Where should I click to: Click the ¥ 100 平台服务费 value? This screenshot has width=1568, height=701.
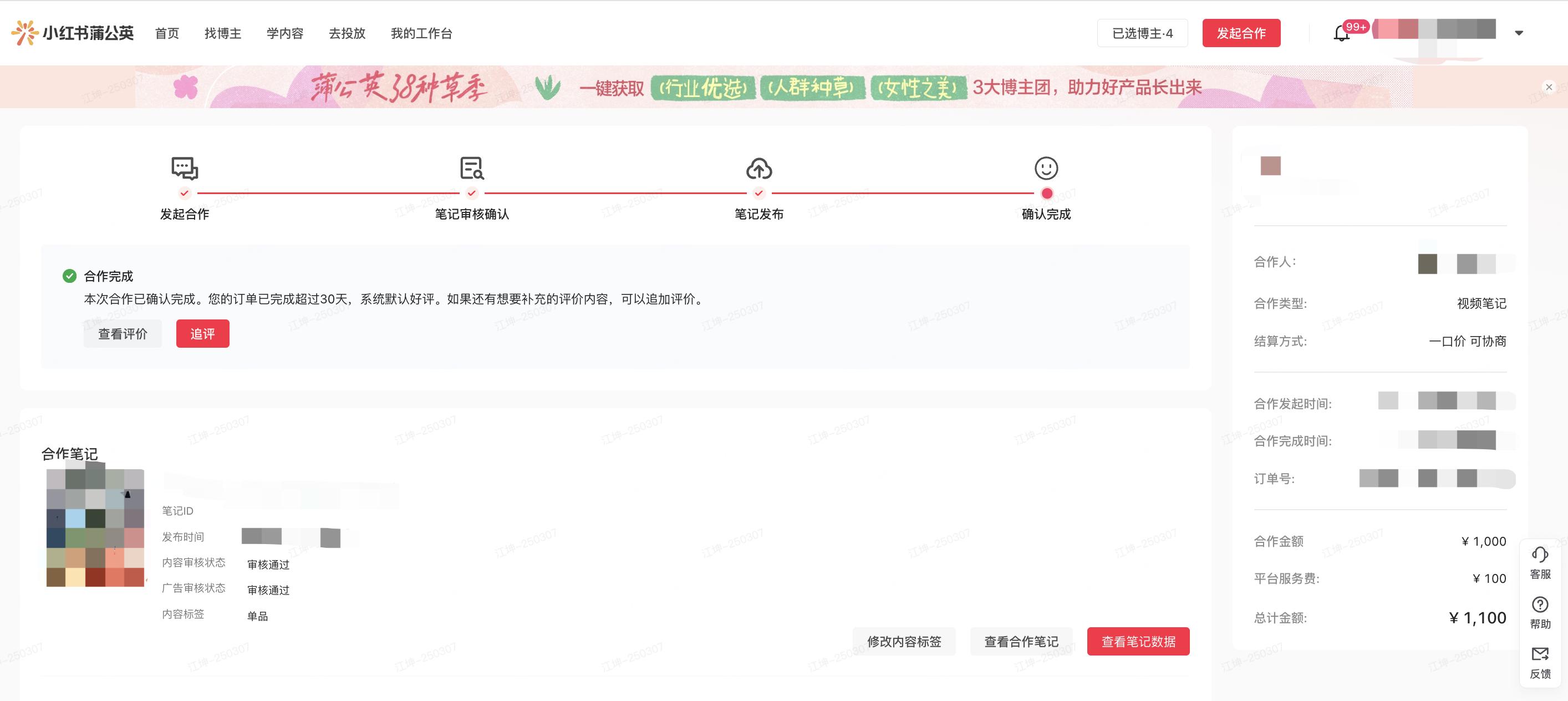[1489, 578]
